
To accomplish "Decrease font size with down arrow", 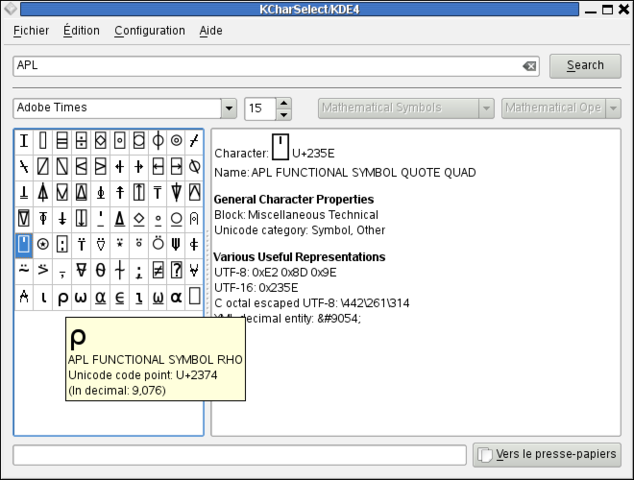I will pyautogui.click(x=284, y=114).
